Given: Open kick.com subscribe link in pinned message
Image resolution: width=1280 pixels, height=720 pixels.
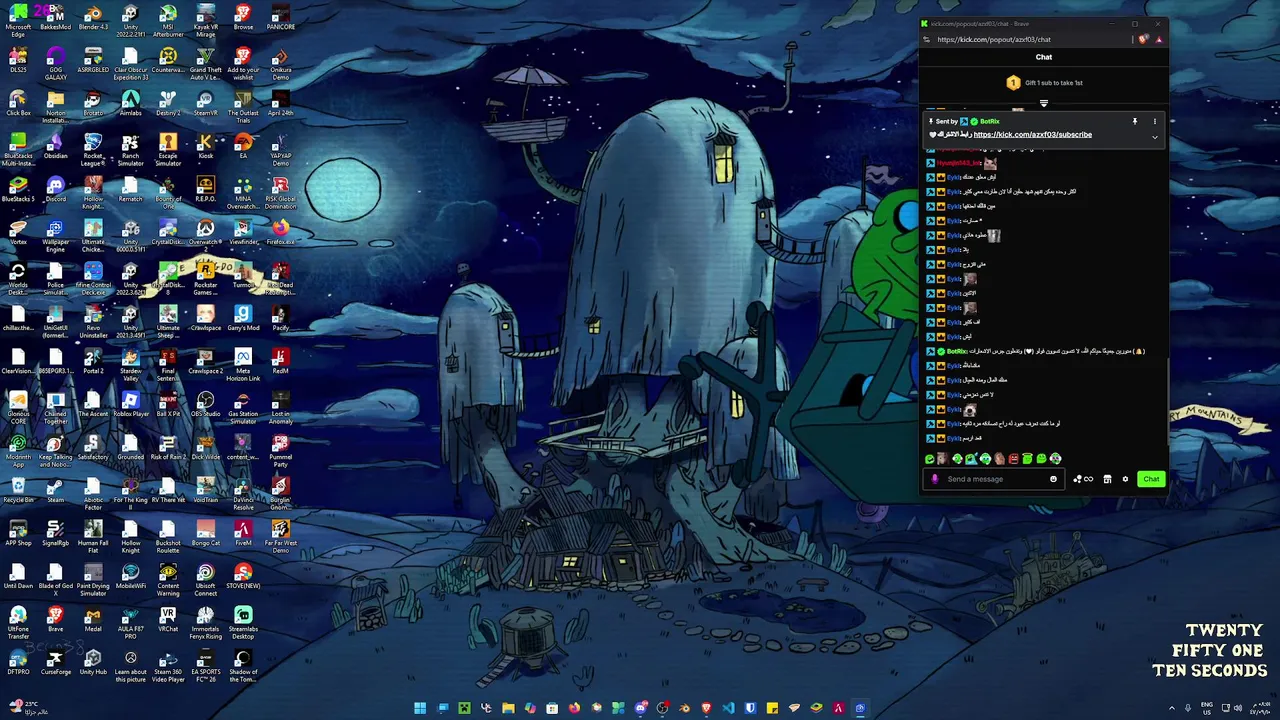Looking at the screenshot, I should [1032, 135].
